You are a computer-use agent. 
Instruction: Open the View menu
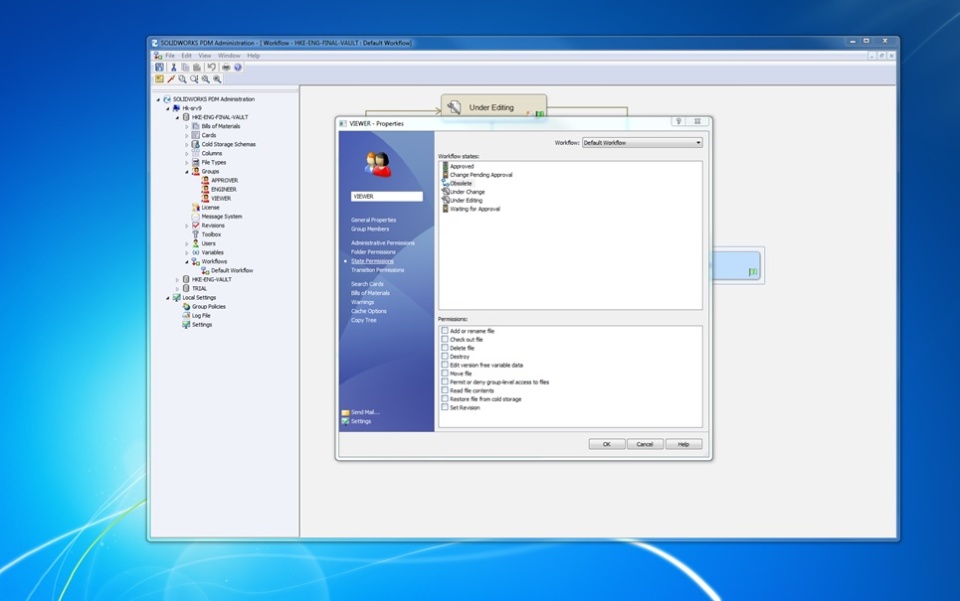point(204,56)
